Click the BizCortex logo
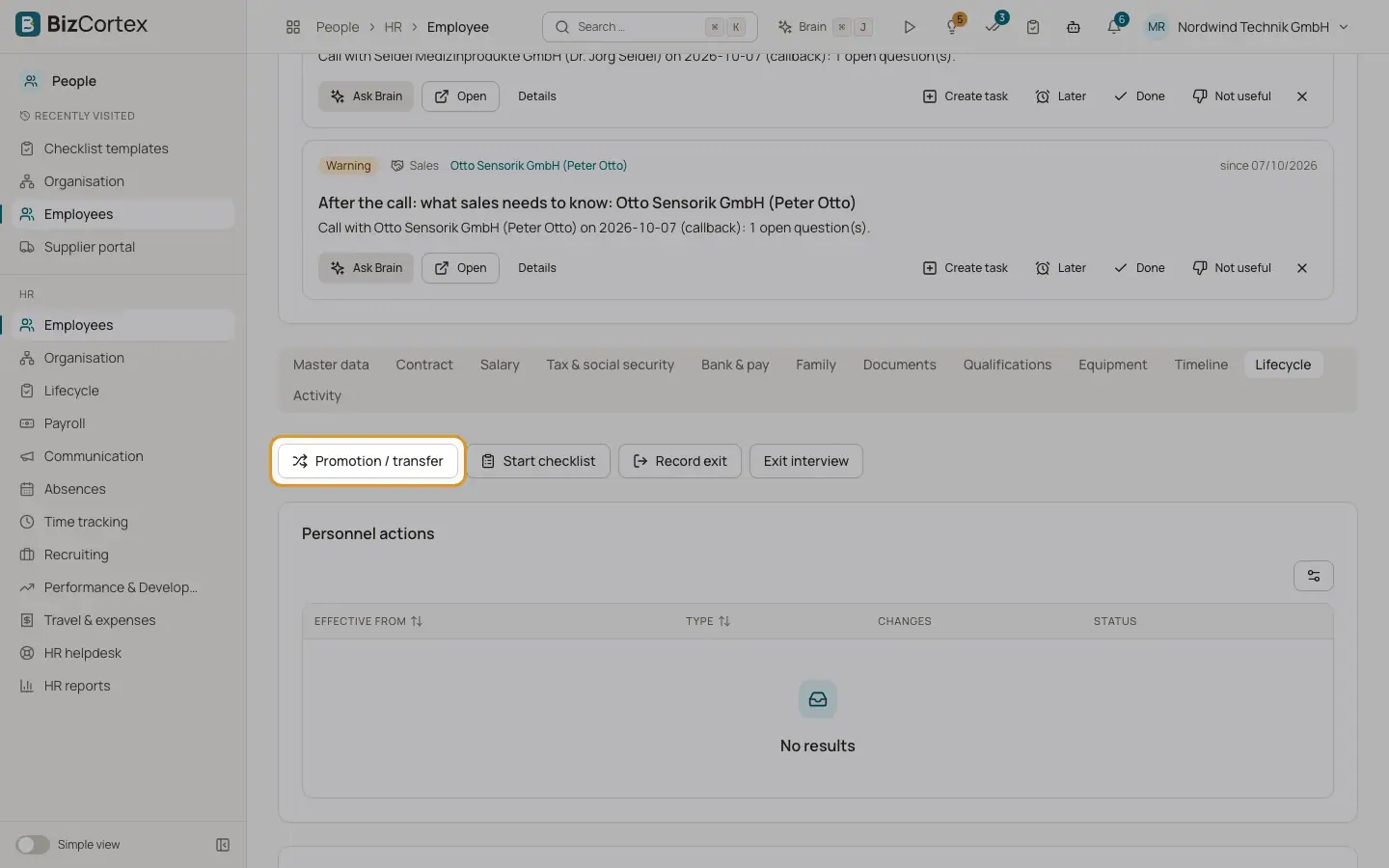This screenshot has width=1389, height=868. click(x=83, y=24)
